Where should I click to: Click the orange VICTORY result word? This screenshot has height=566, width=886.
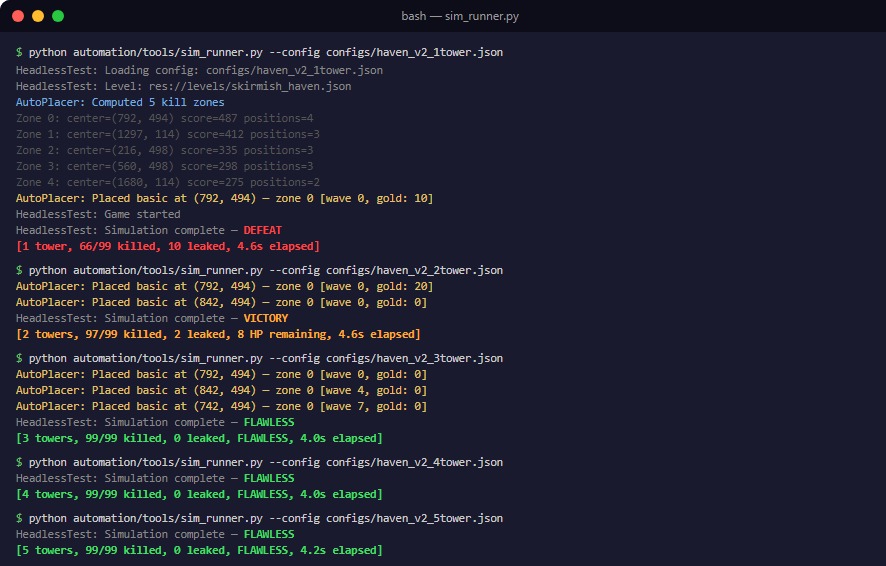[266, 318]
